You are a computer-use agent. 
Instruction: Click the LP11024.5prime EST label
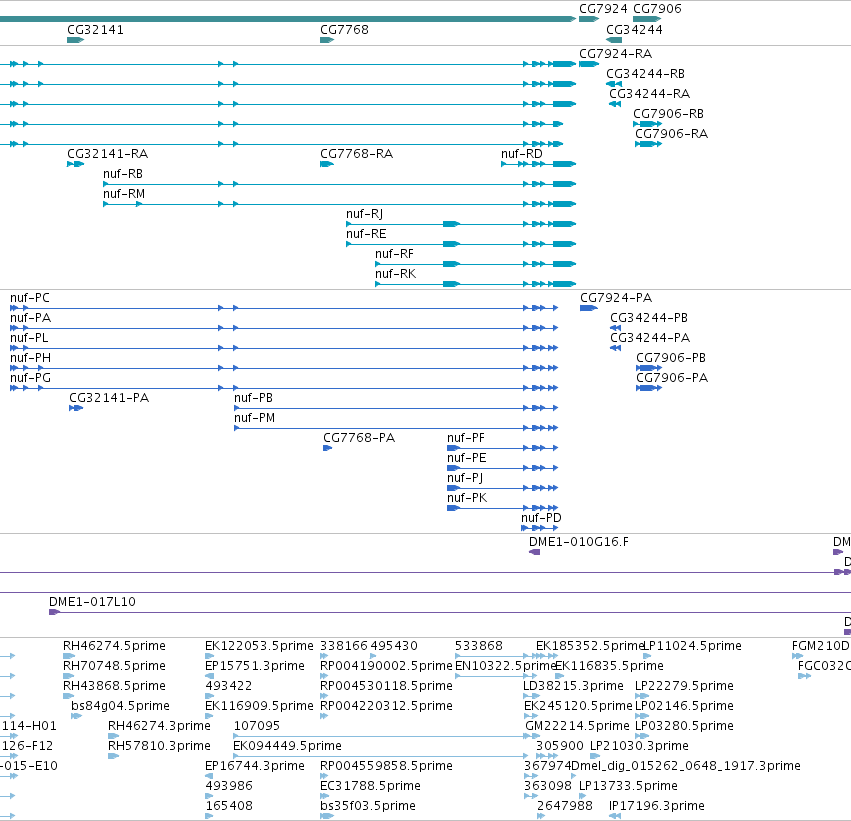click(692, 646)
